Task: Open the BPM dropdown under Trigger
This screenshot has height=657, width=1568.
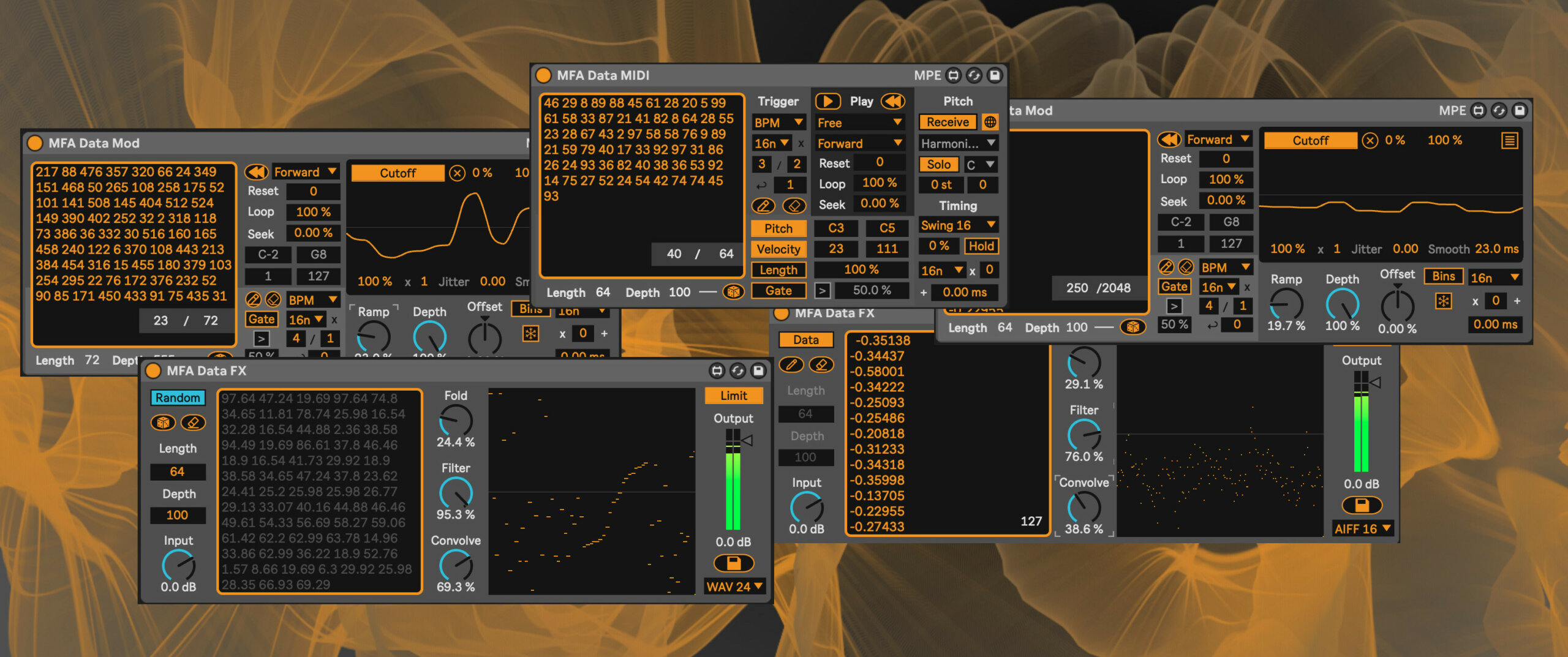Action: tap(778, 122)
